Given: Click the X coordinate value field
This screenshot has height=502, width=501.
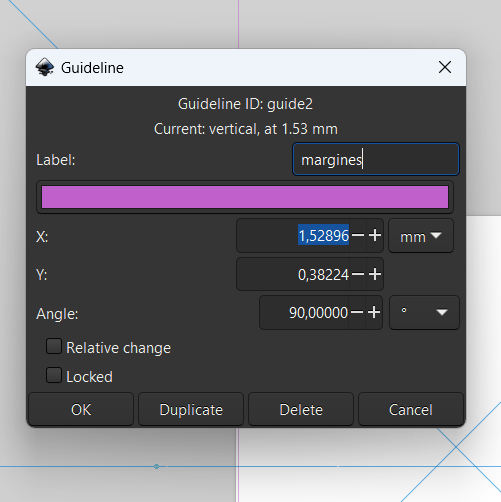Looking at the screenshot, I should tap(293, 236).
